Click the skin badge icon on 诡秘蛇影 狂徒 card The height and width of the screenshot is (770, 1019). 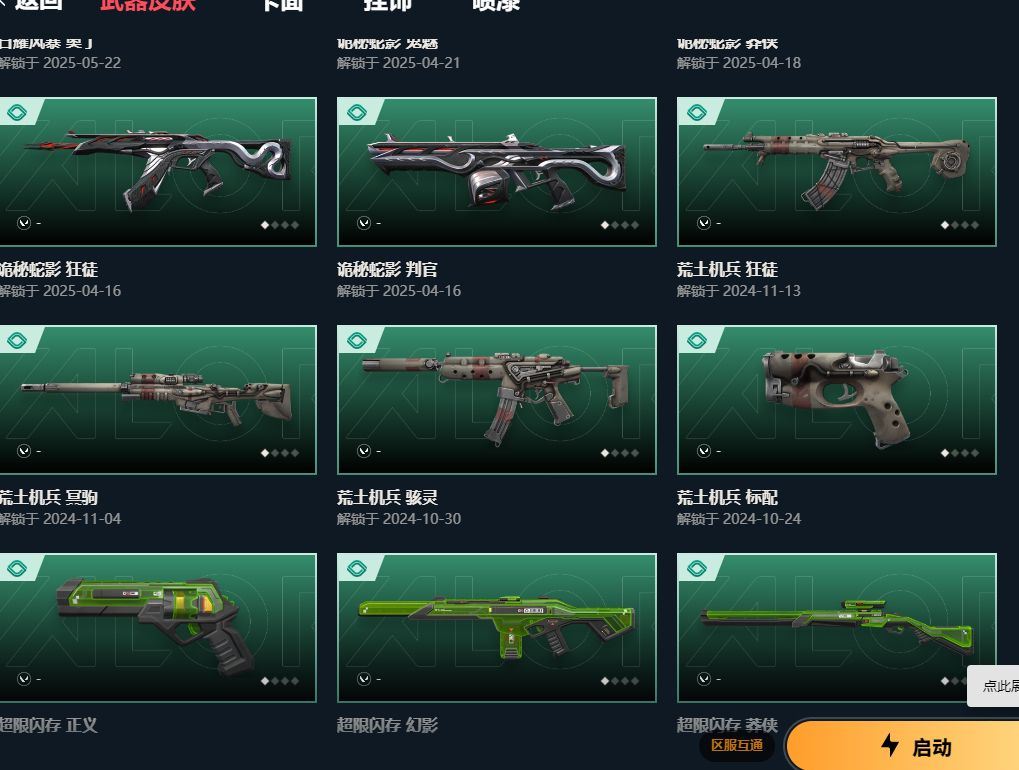pos(17,112)
